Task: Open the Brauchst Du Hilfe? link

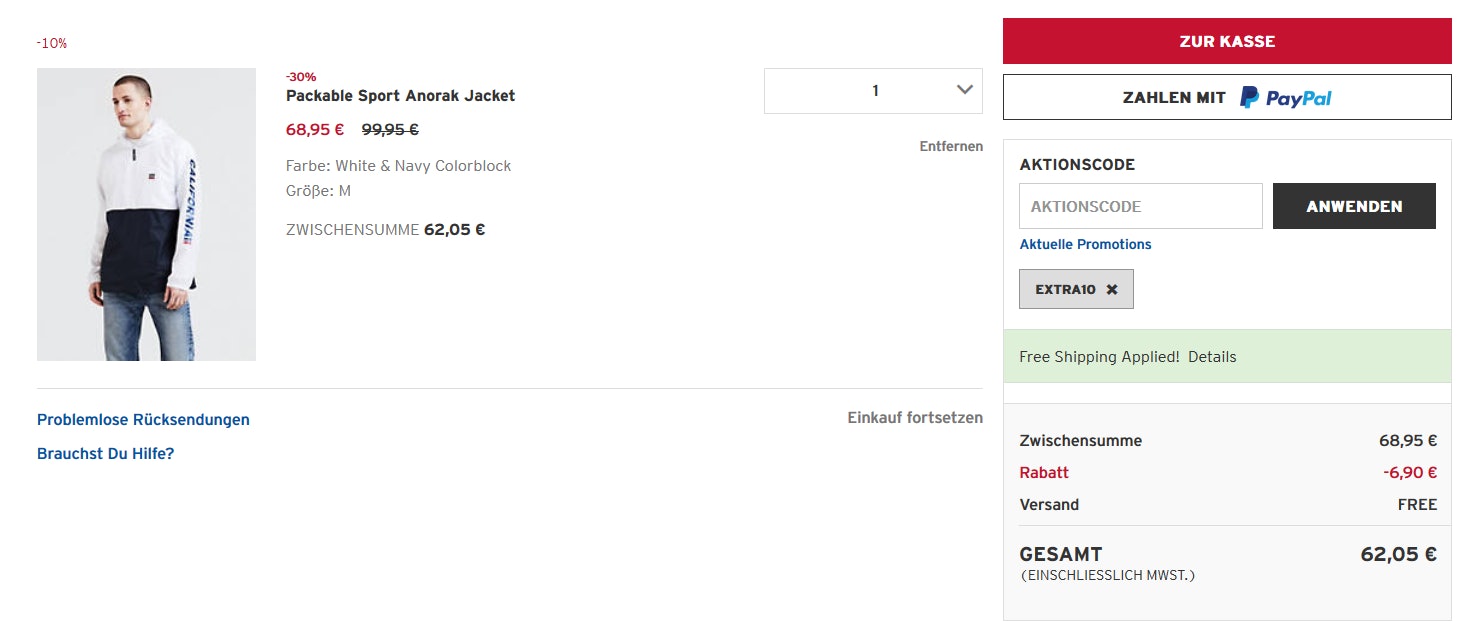Action: (x=105, y=454)
